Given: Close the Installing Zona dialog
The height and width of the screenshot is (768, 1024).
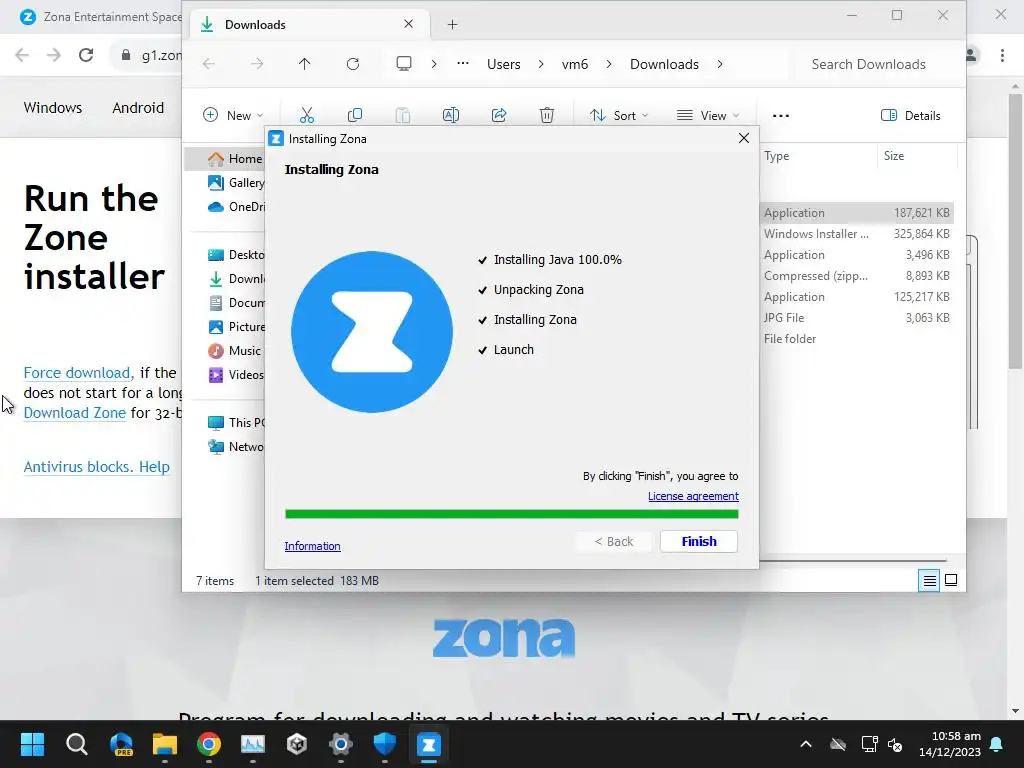Looking at the screenshot, I should [743, 138].
